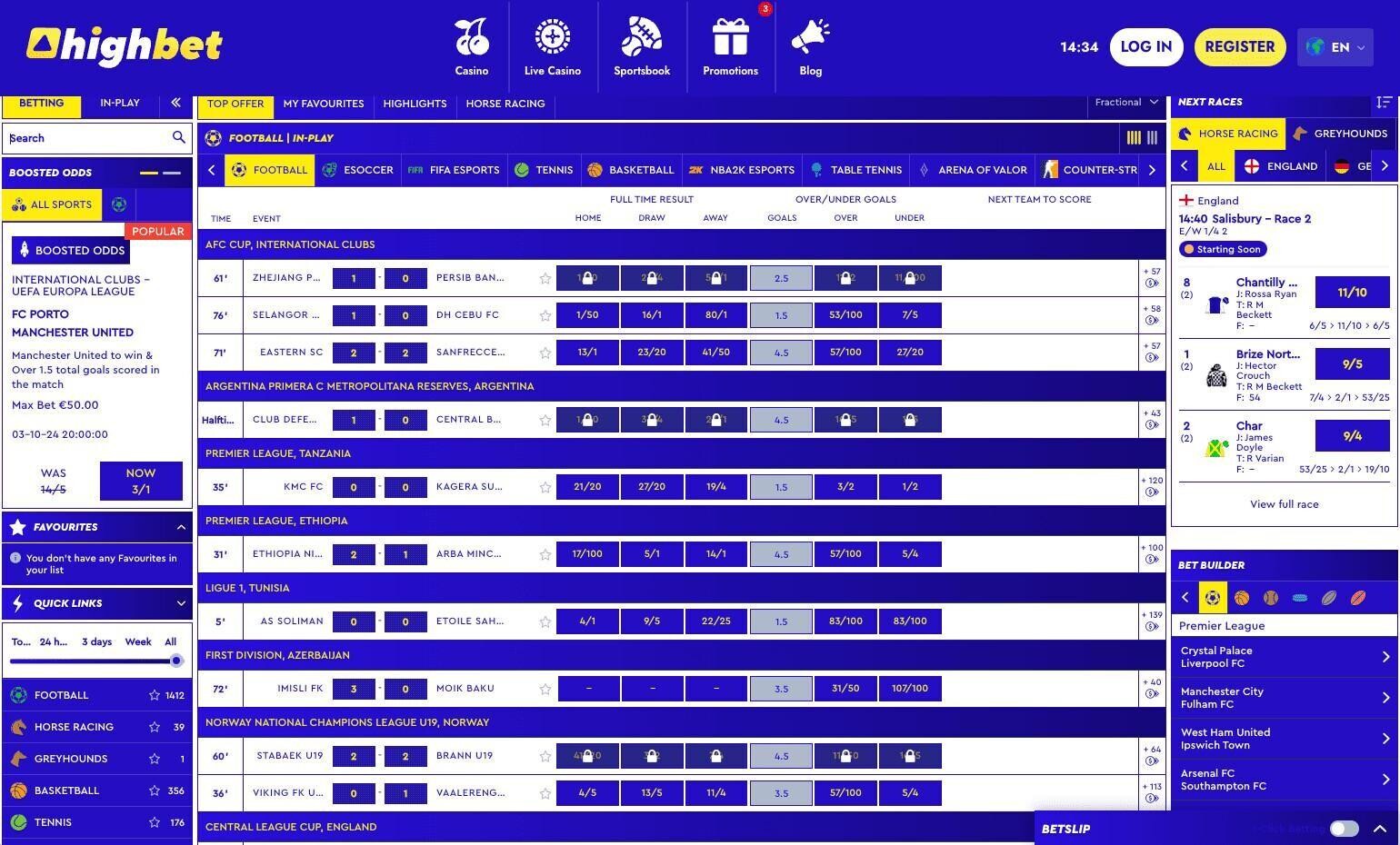Screen dimensions: 1400x845
Task: Open Arsenal FC vs Southampton FC bet builder
Action: (x=1285, y=780)
